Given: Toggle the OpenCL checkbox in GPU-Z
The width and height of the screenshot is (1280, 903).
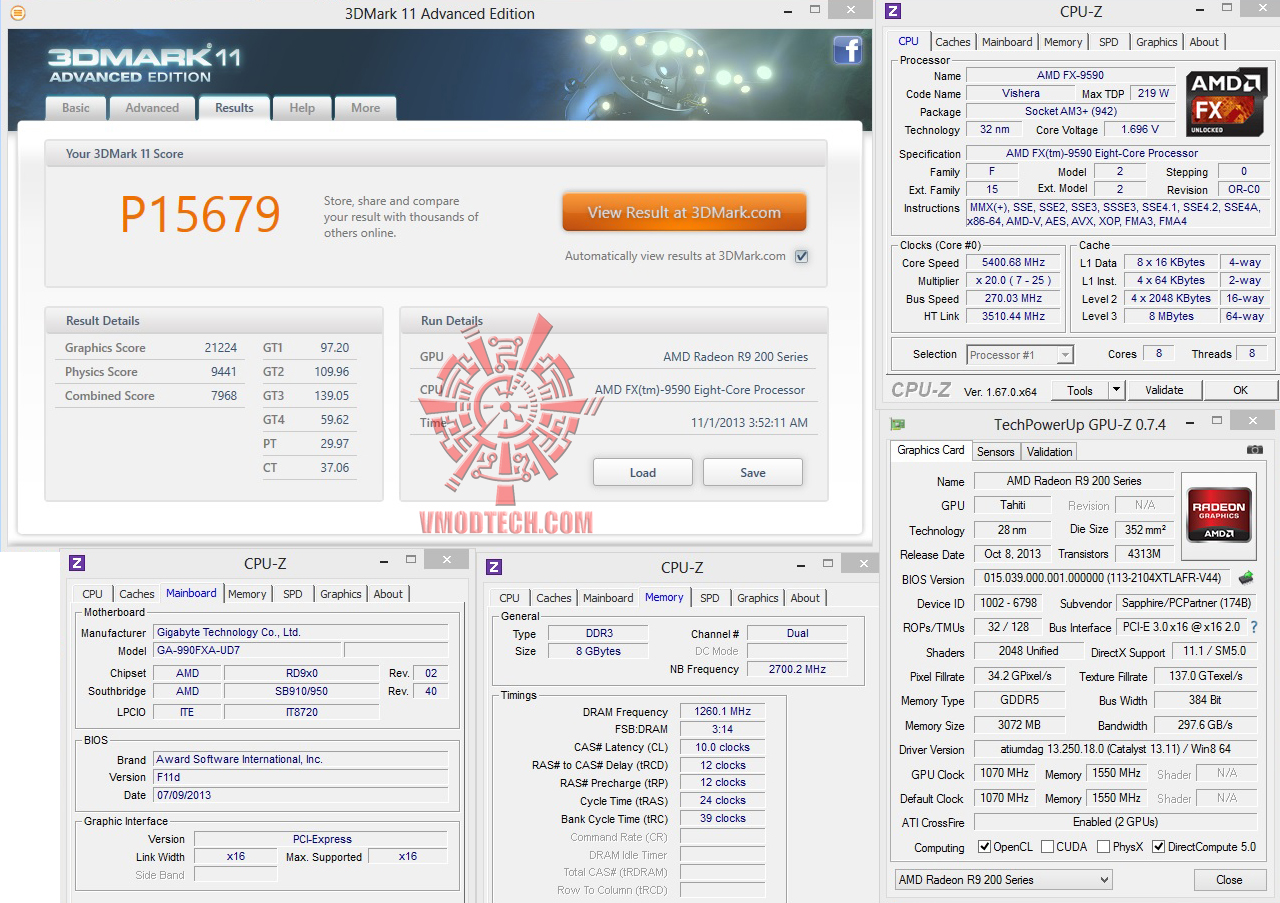Looking at the screenshot, I should 985,847.
